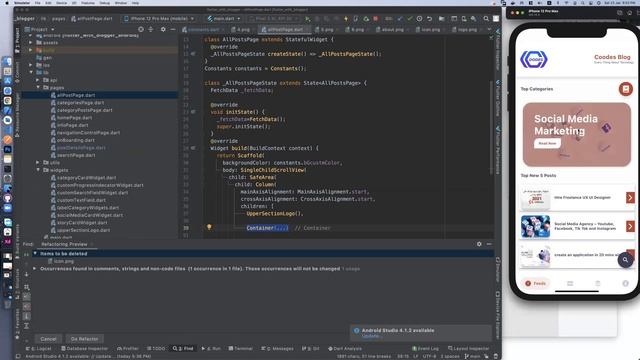Trigger Flutter hot reload lightning icon
Screen dimensions: 640x360
click(x=346, y=19)
